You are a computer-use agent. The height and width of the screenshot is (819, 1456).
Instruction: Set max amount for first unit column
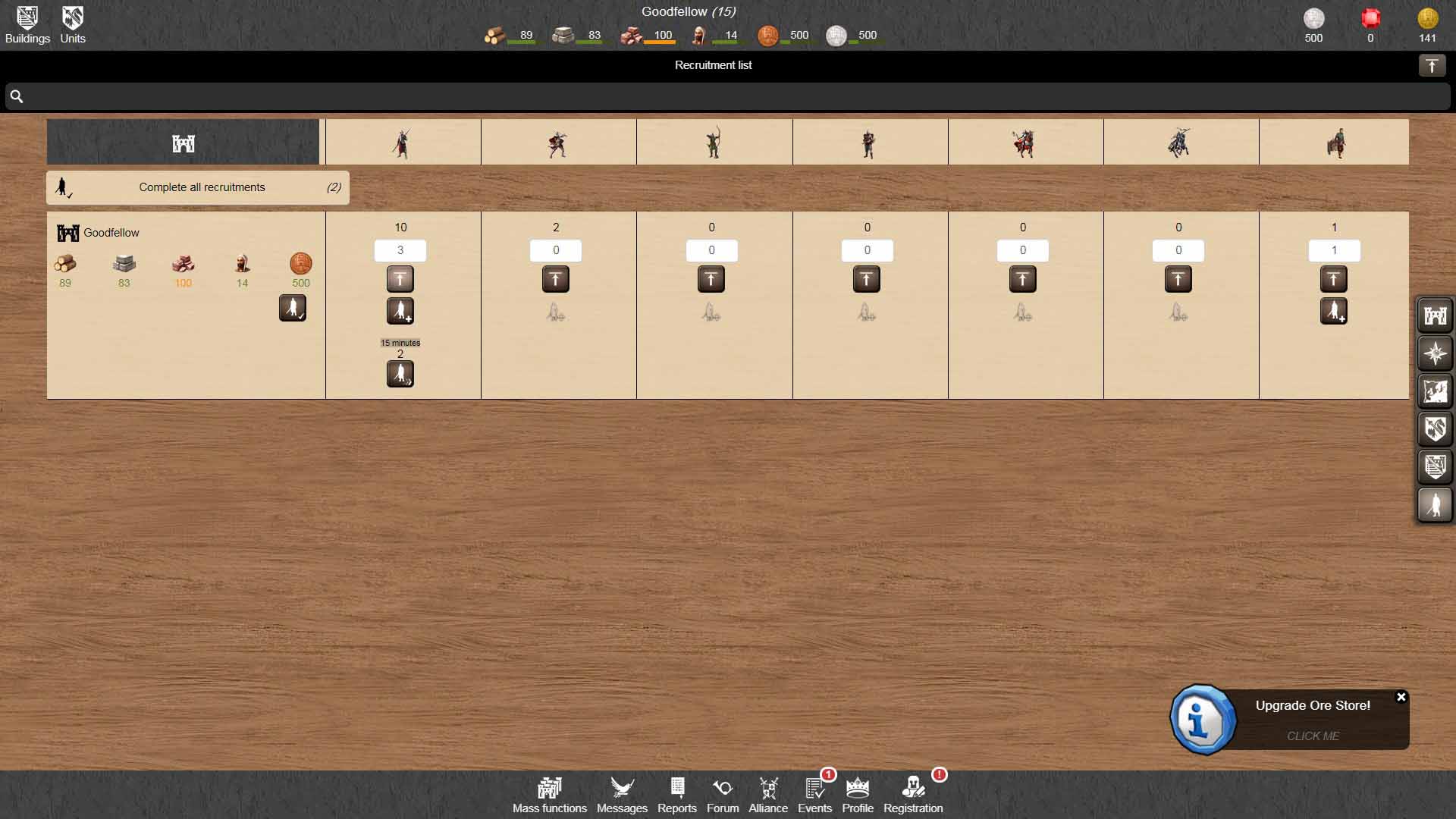pos(400,279)
